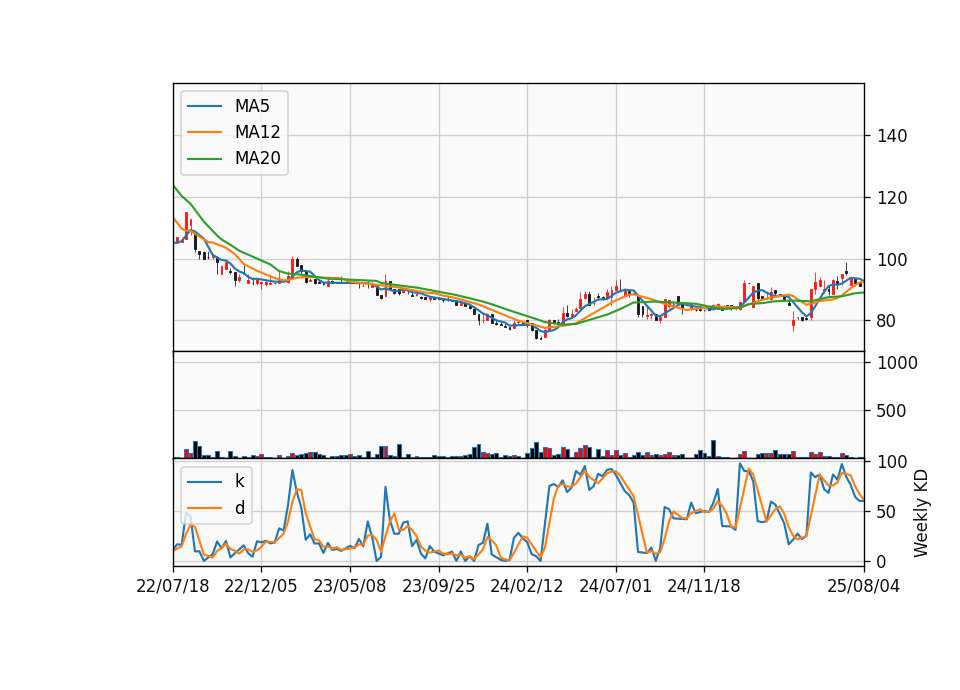Click the 23/09/25 date label
960x690 pixels.
tap(438, 586)
